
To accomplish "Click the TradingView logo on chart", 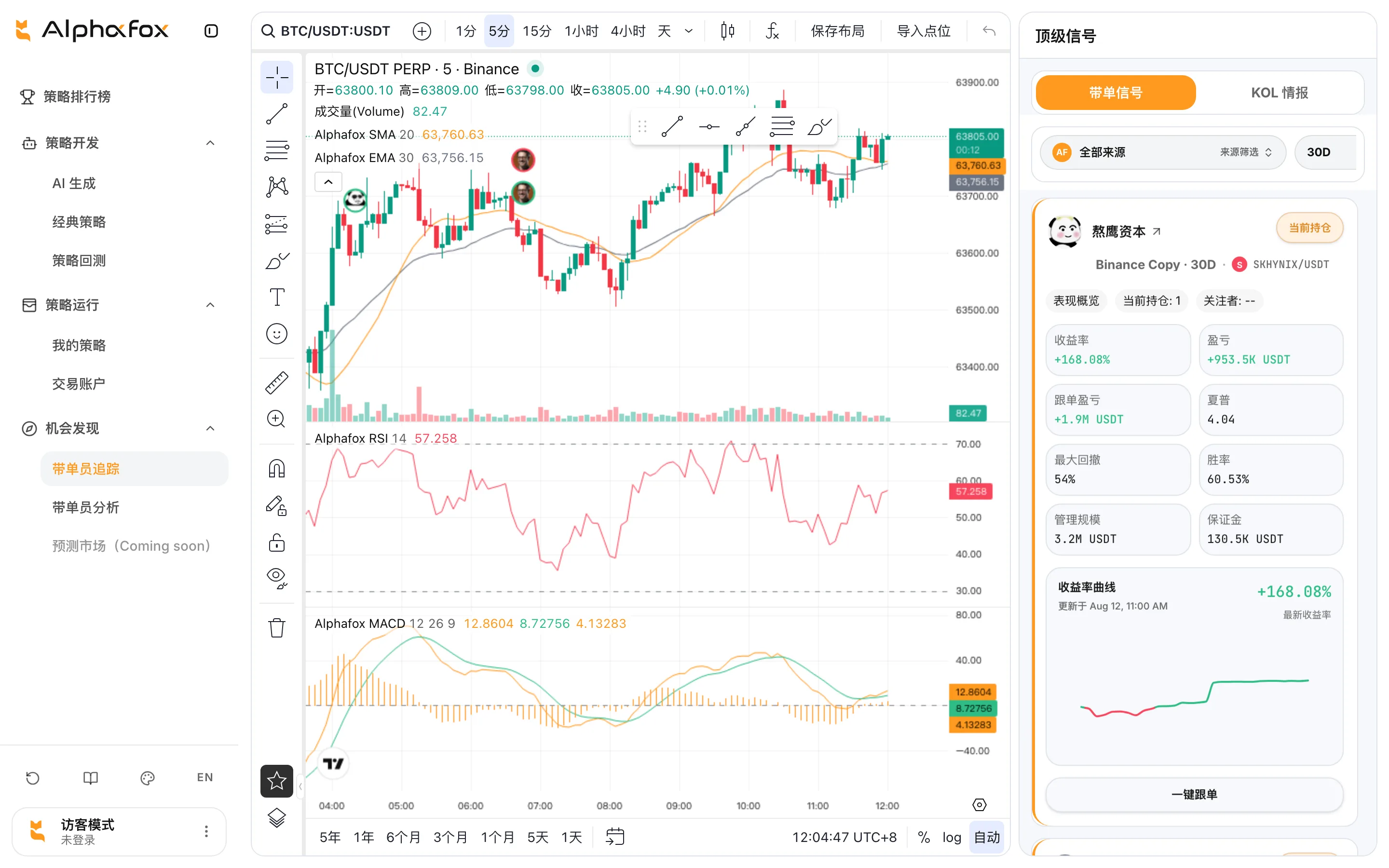I will coord(333,763).
